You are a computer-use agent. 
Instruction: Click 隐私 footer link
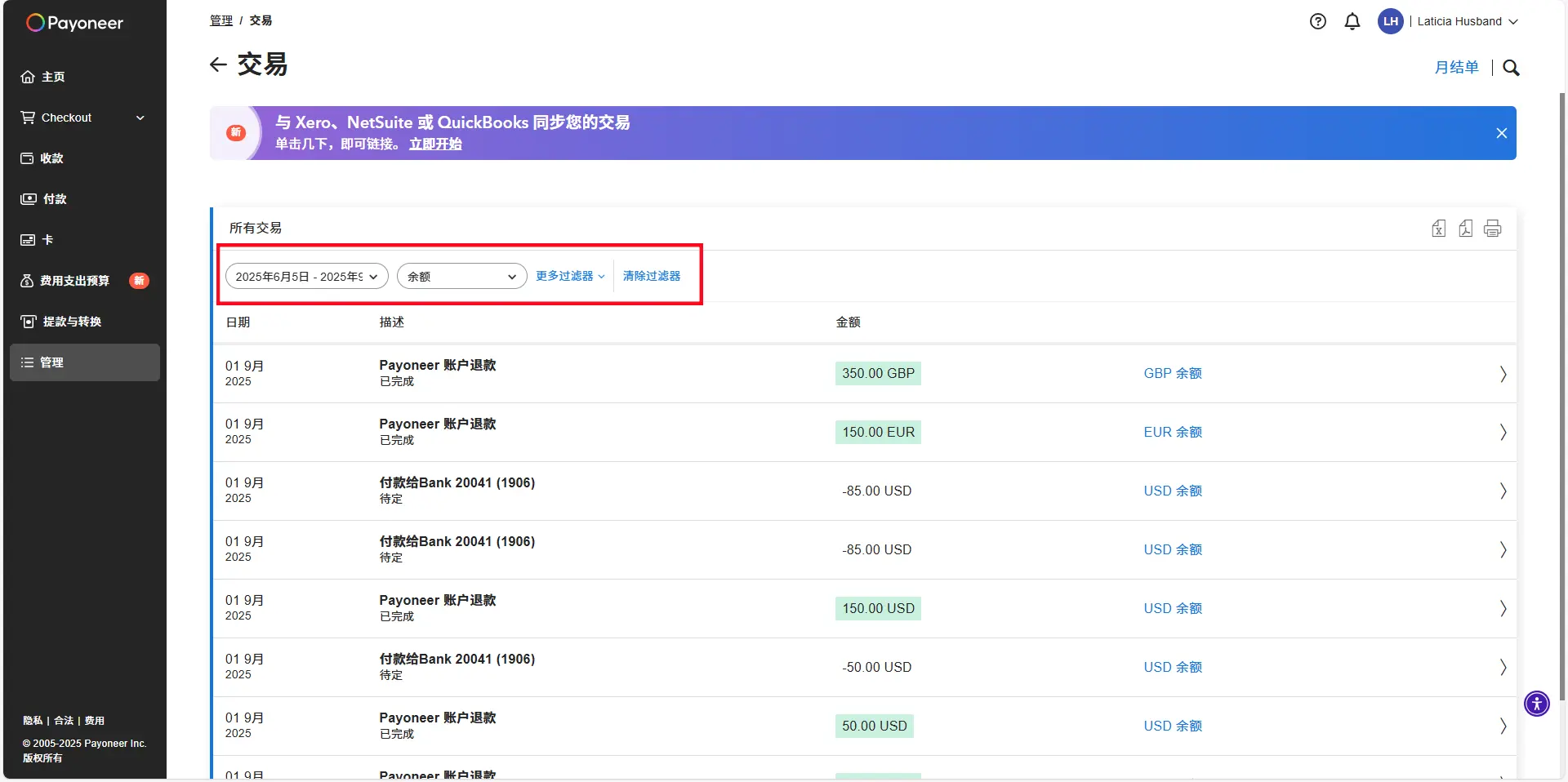tap(33, 721)
